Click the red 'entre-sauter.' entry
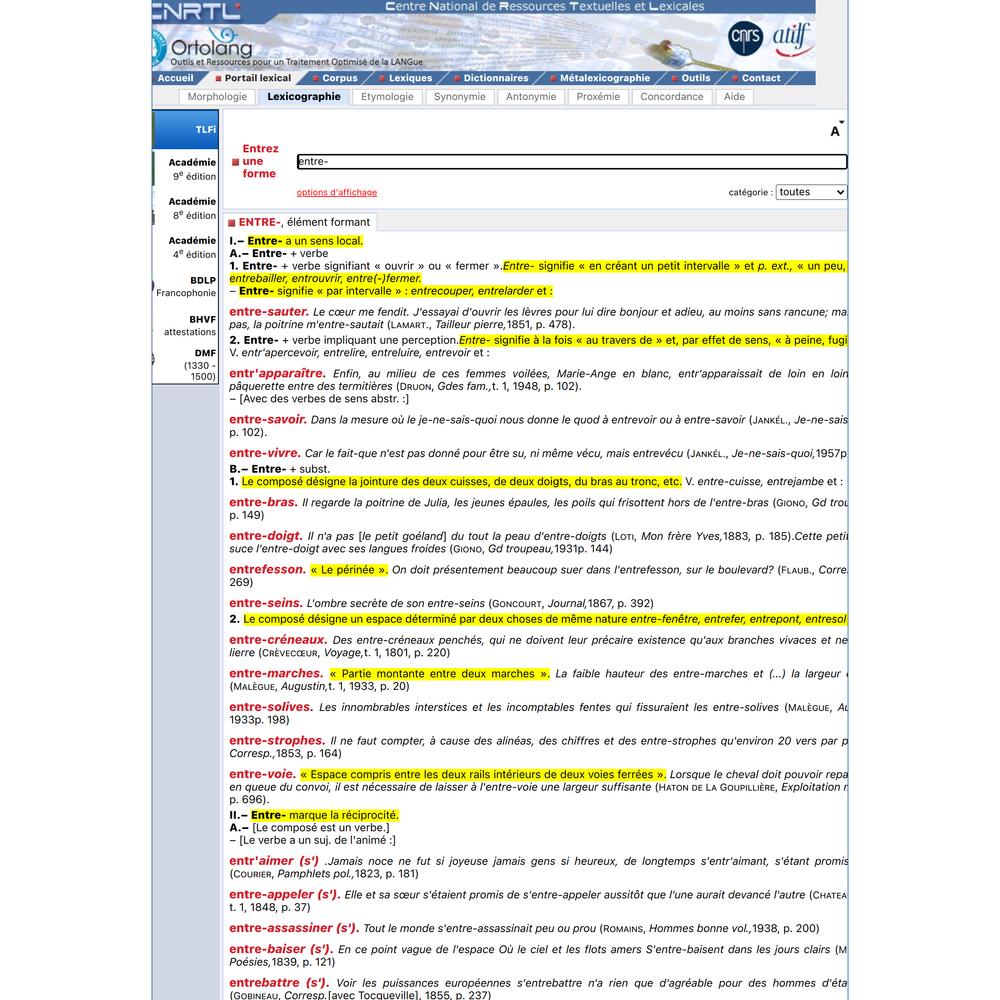 click(x=268, y=312)
